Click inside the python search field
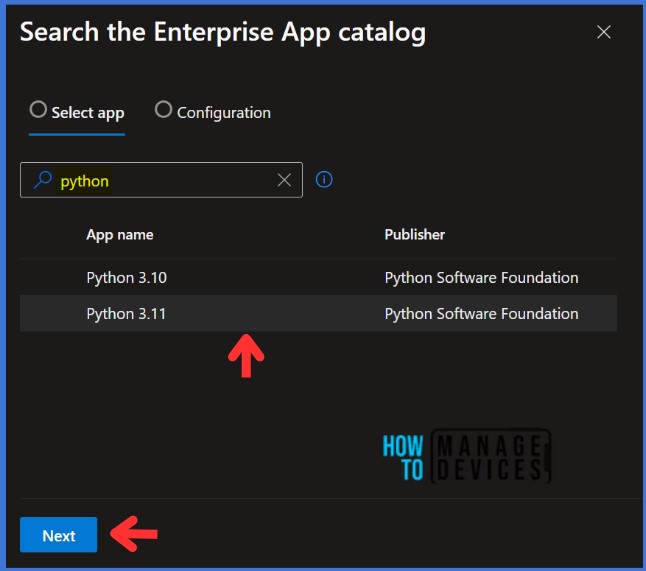The height and width of the screenshot is (571, 646). coord(162,180)
